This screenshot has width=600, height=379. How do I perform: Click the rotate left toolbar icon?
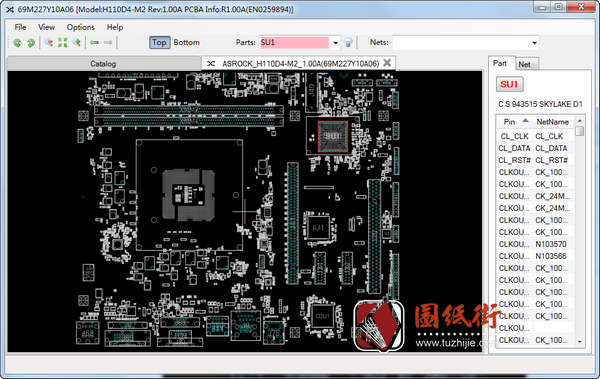pyautogui.click(x=17, y=42)
